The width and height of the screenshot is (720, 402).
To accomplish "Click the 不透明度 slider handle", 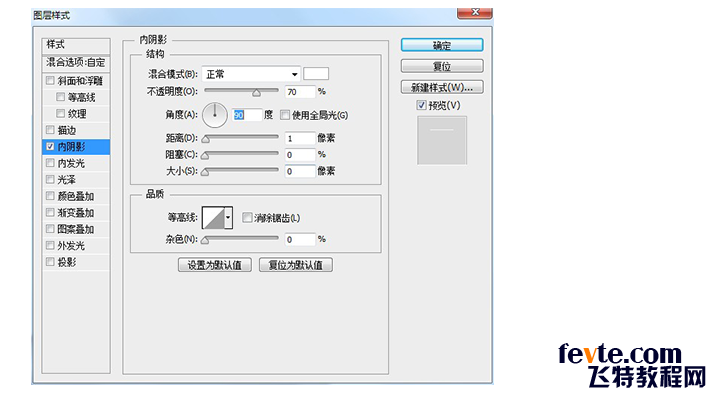I will (x=256, y=93).
